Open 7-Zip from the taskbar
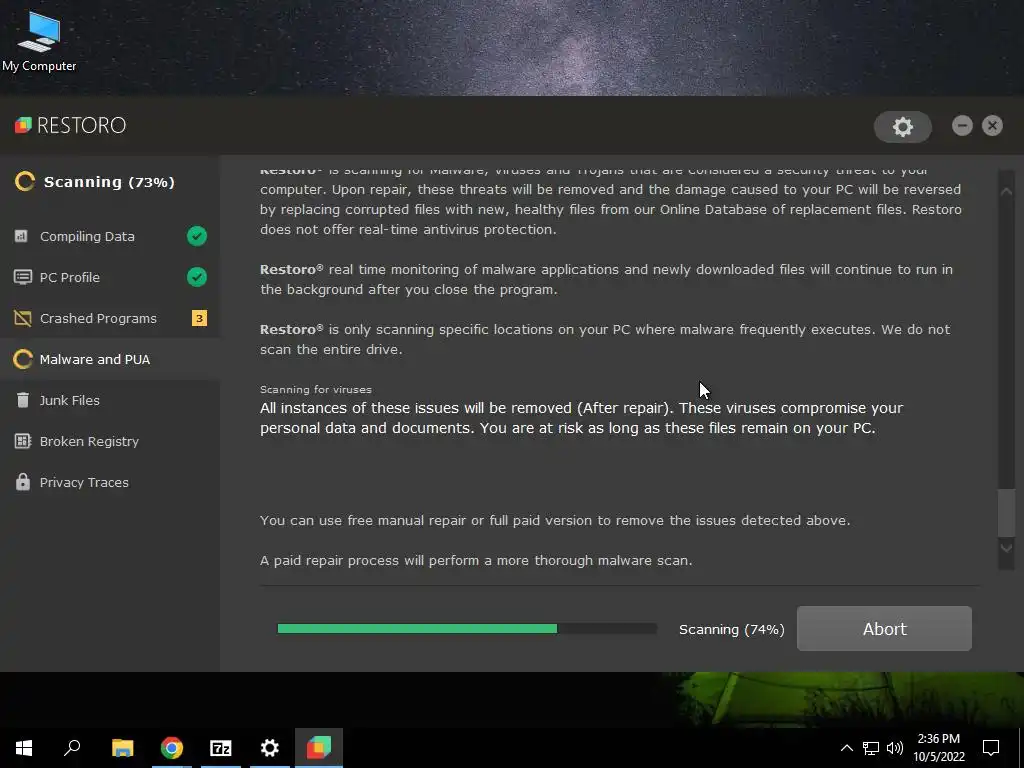 point(221,748)
